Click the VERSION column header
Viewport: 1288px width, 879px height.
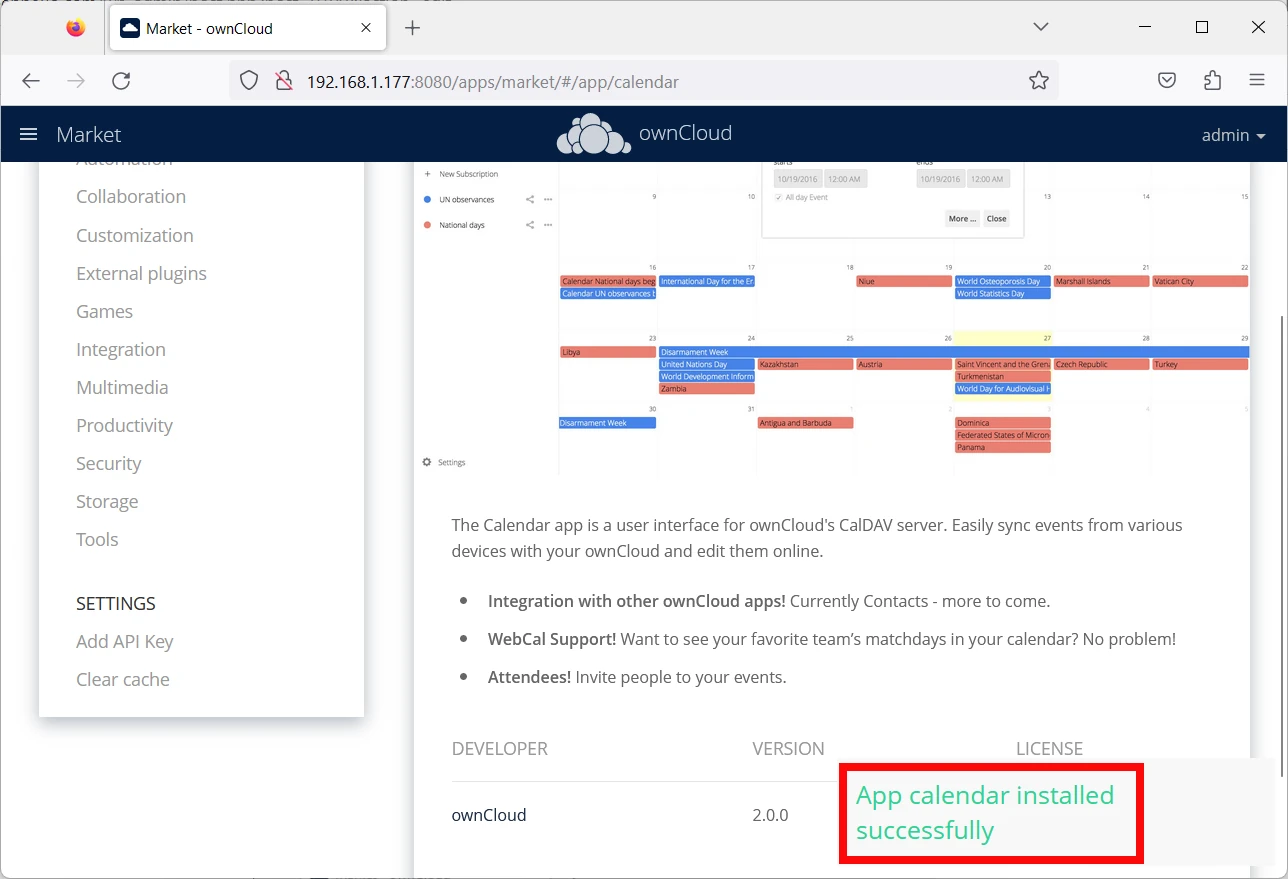[788, 749]
